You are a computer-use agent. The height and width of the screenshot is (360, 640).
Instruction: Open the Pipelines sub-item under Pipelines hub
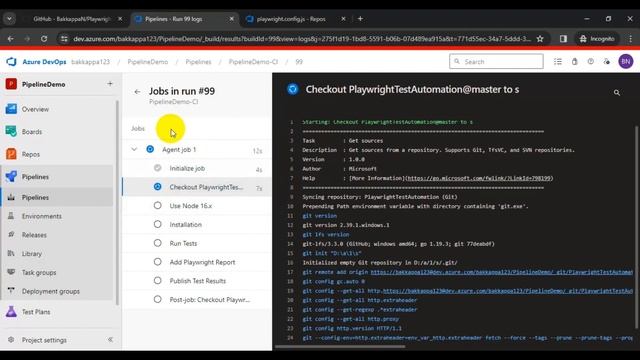(x=35, y=197)
